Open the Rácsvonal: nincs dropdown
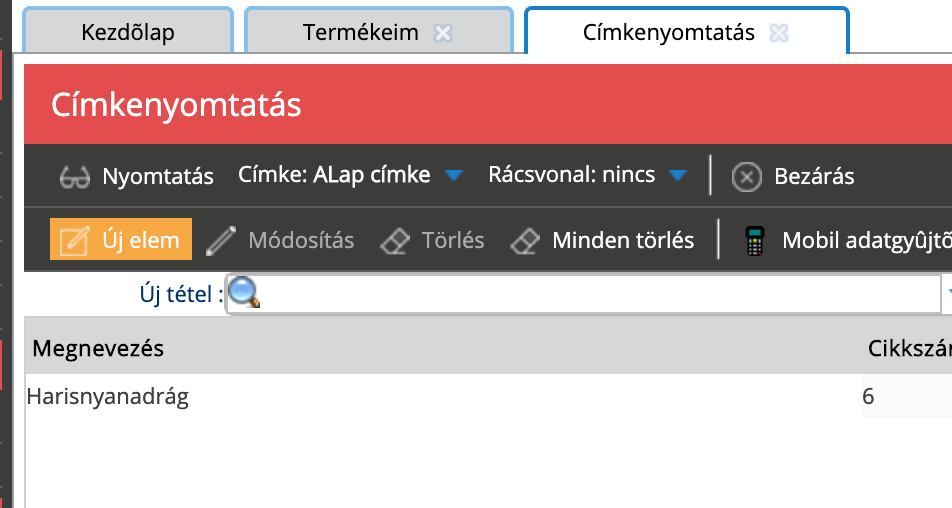Image resolution: width=952 pixels, height=508 pixels. pyautogui.click(x=678, y=176)
